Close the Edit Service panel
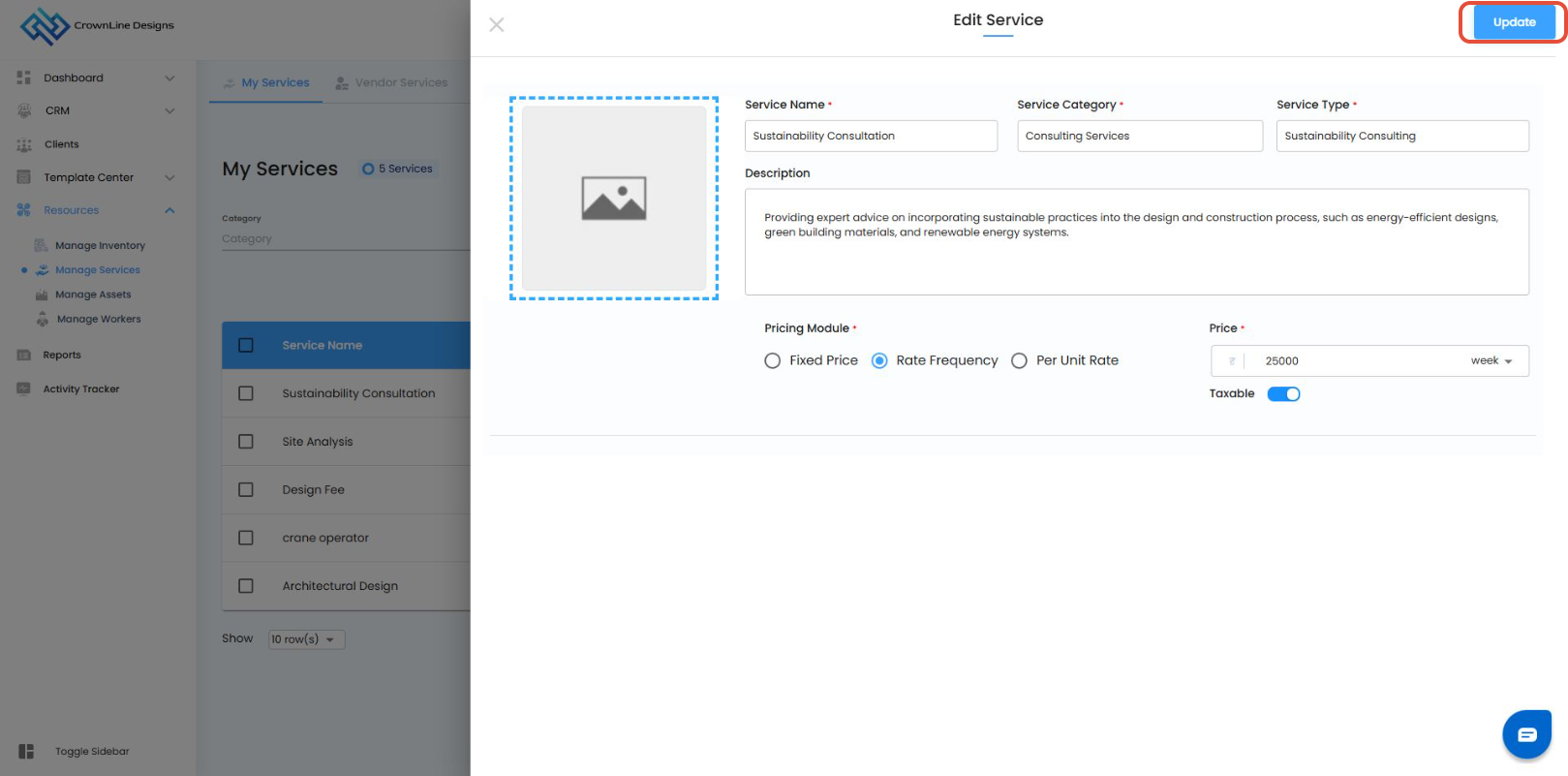The width and height of the screenshot is (1568, 776). coord(497,24)
